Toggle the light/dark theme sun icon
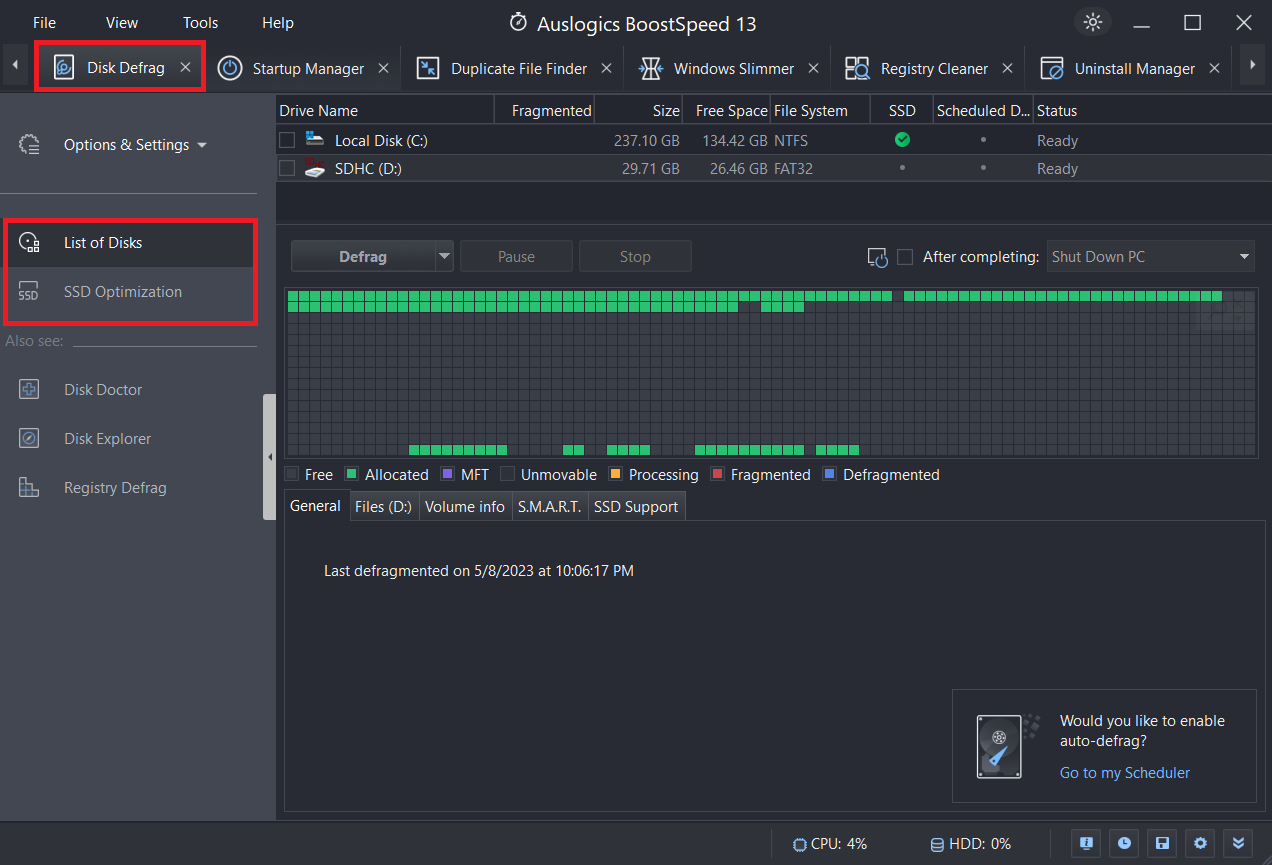Image resolution: width=1272 pixels, height=865 pixels. click(1092, 22)
